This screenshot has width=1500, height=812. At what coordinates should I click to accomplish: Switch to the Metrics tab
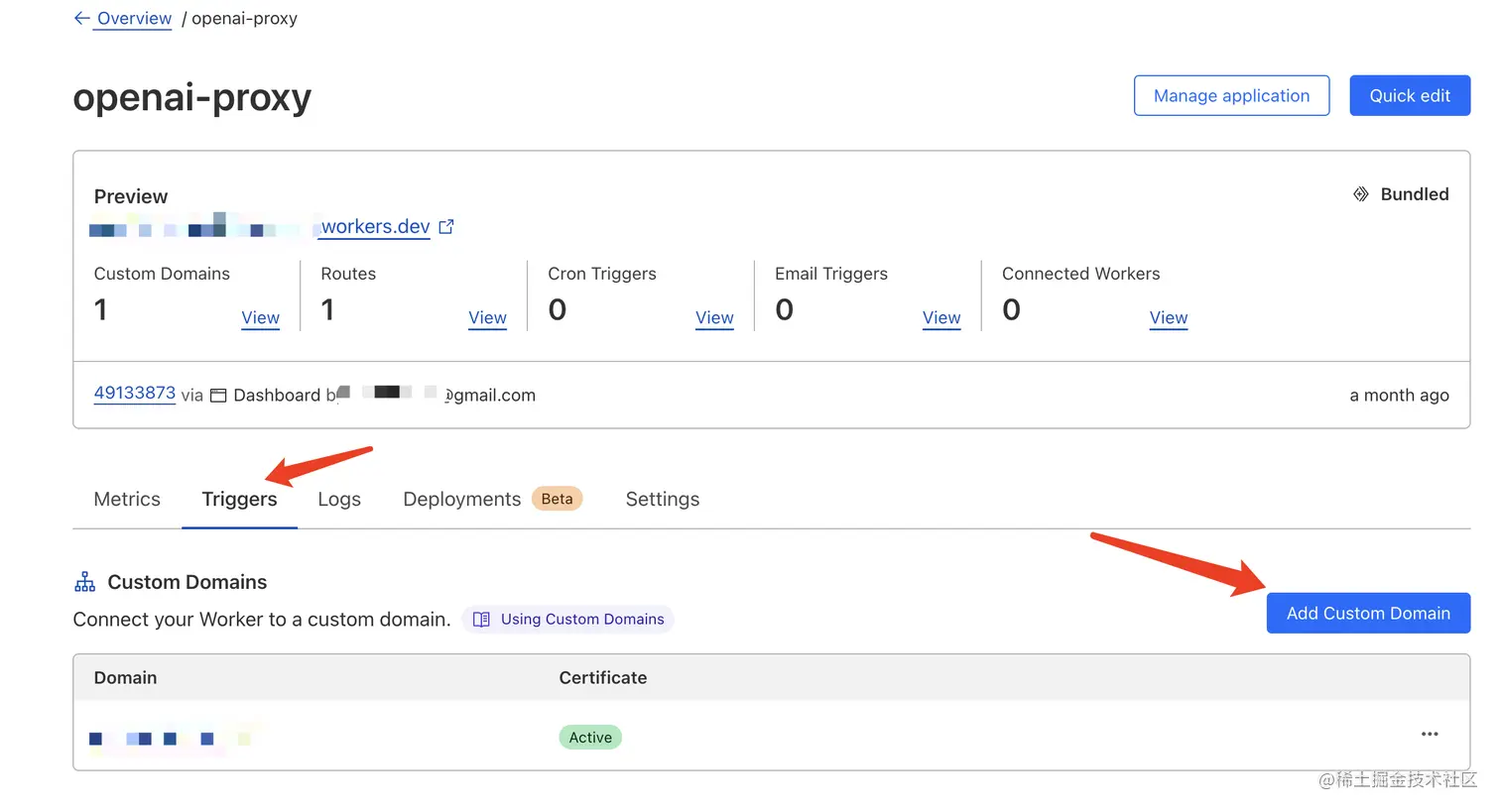coord(126,499)
